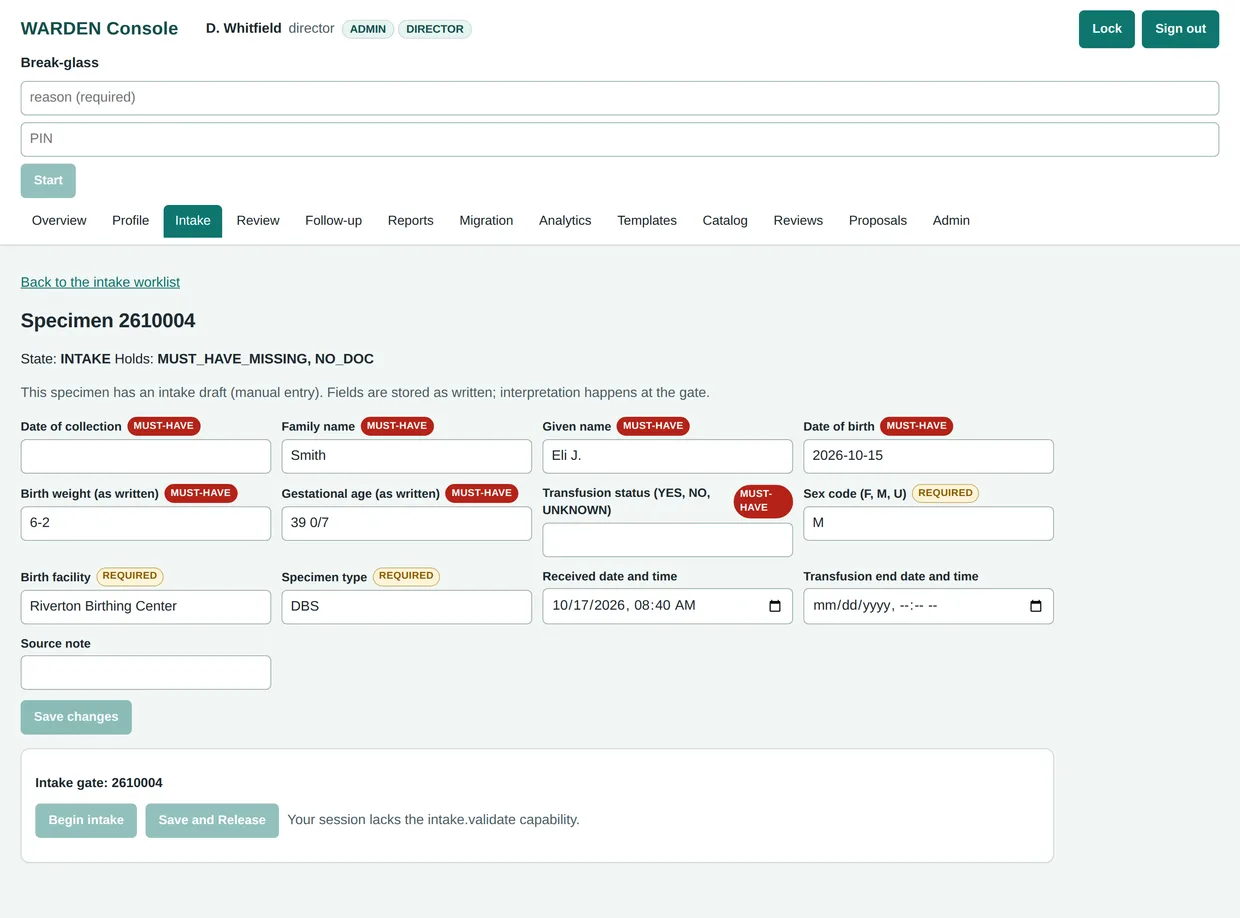The width and height of the screenshot is (1240, 918).
Task: Click the Transfusion end date and time input
Action: tap(929, 606)
